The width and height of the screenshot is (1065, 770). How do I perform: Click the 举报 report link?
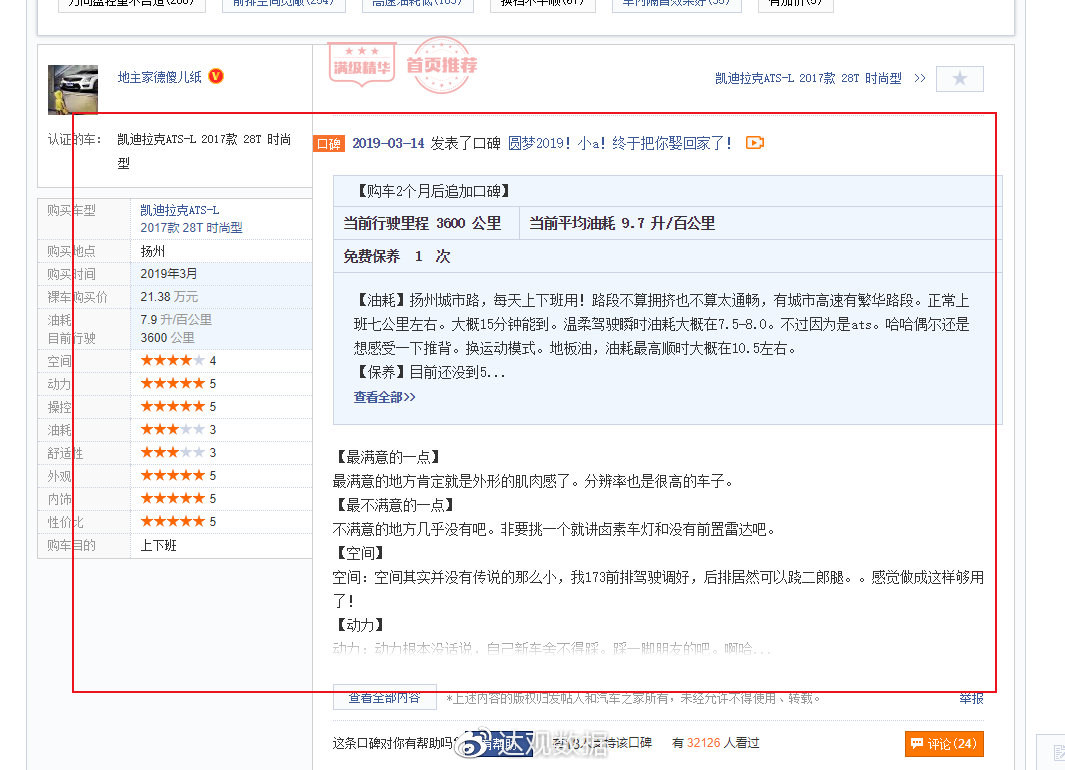point(971,699)
